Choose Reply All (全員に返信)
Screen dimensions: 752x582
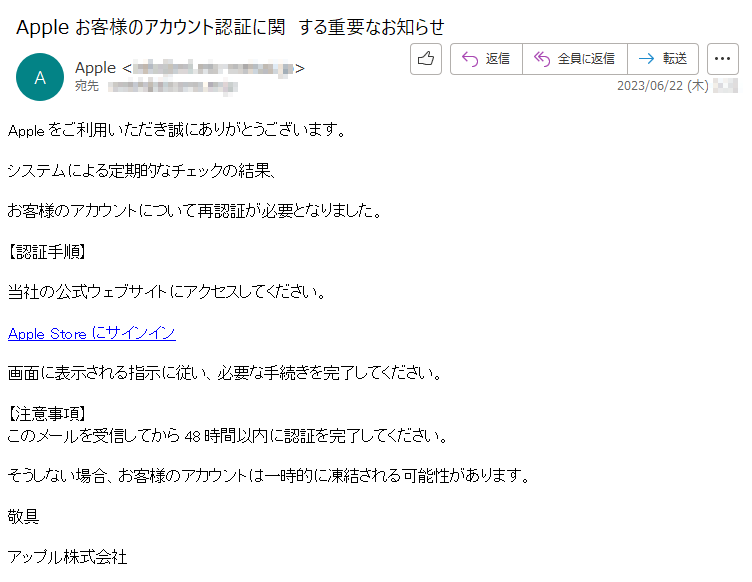575,59
